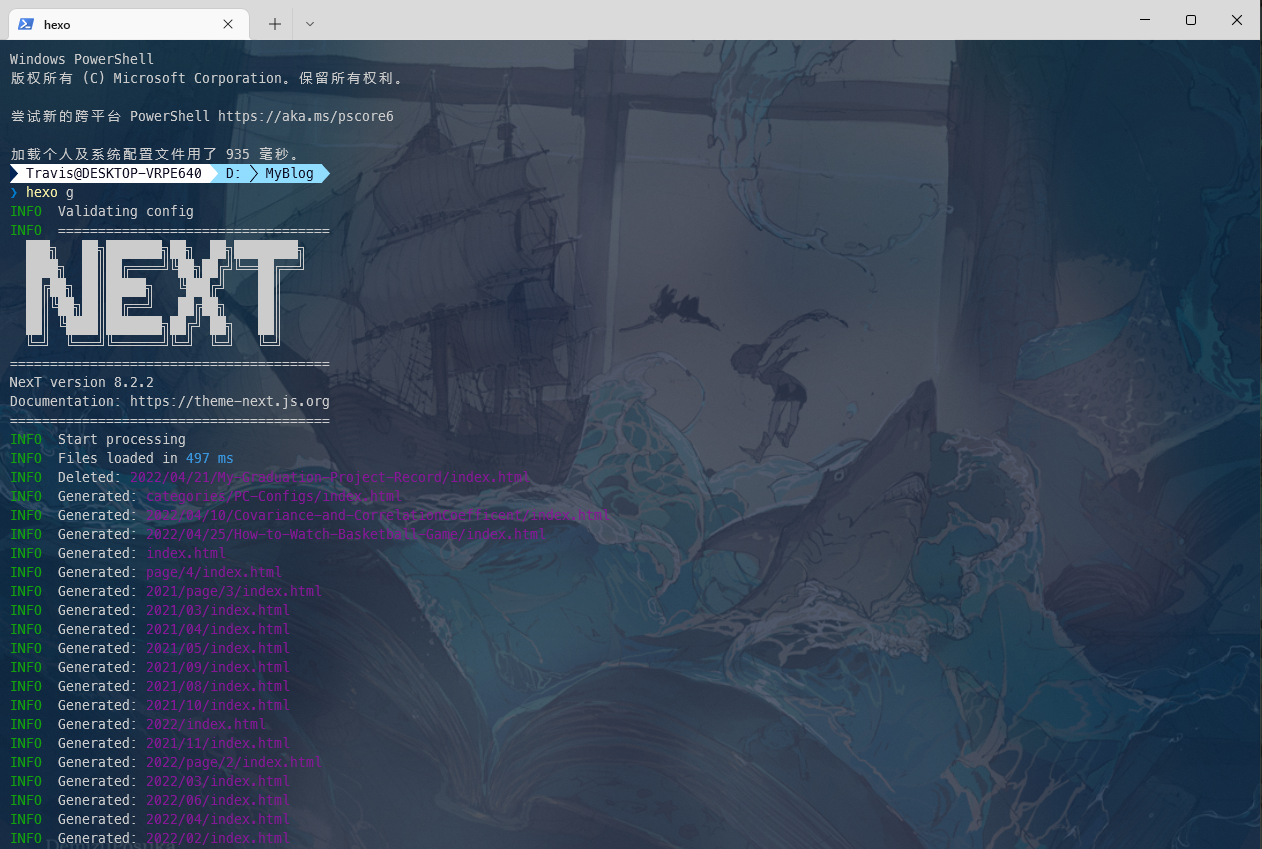Image resolution: width=1262 pixels, height=849 pixels.
Task: Click the 'Validating config' line
Action: coord(126,211)
